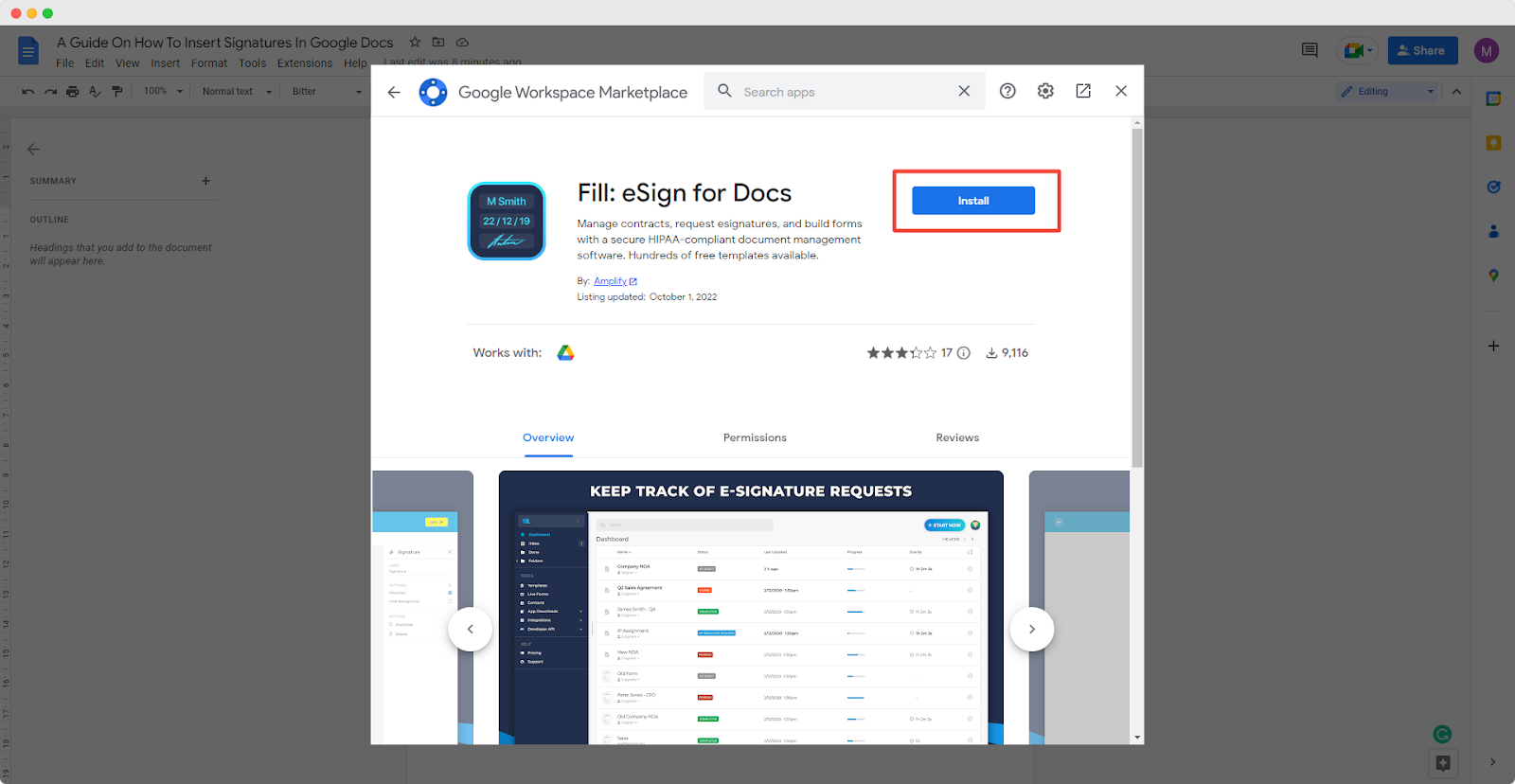Screen dimensions: 1515x784
Task: Click the Google Docs home icon
Action: coord(28,50)
